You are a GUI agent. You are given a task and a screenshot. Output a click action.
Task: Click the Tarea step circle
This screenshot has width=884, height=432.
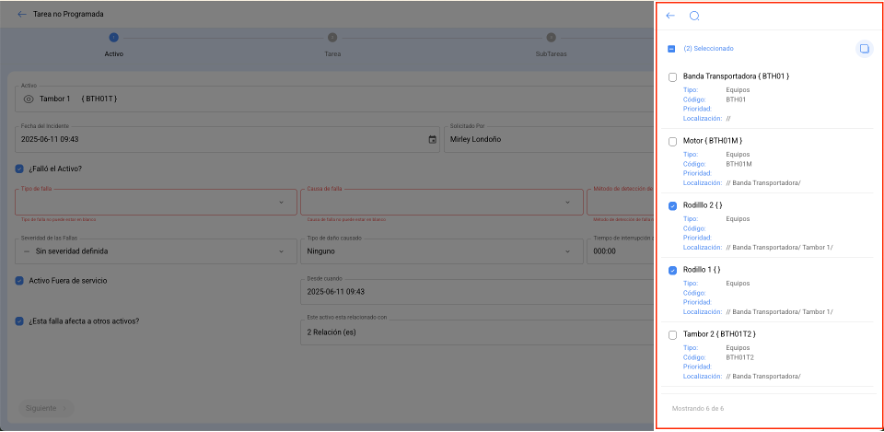click(x=332, y=38)
